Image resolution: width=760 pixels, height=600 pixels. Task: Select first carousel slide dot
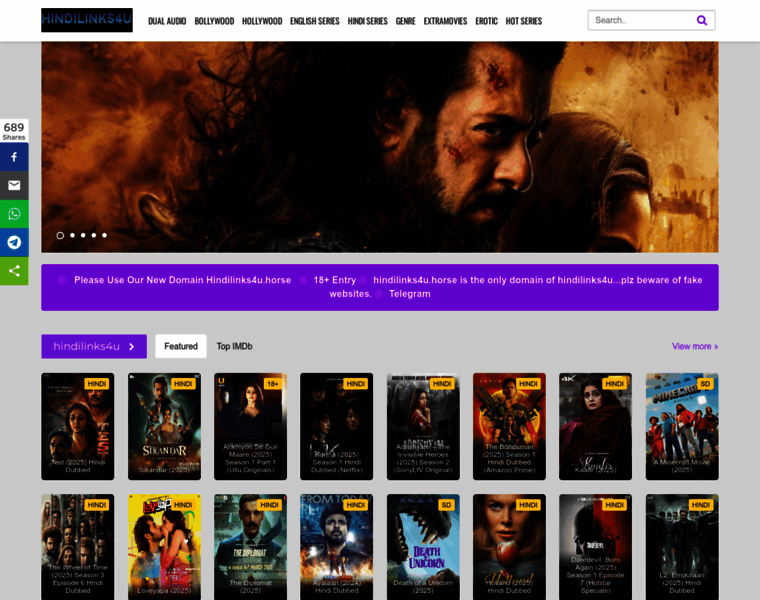coord(60,236)
